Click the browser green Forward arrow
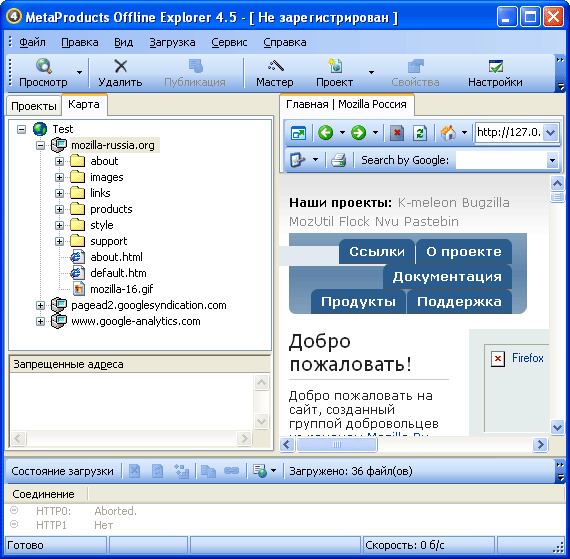The width and height of the screenshot is (570, 559). click(358, 132)
